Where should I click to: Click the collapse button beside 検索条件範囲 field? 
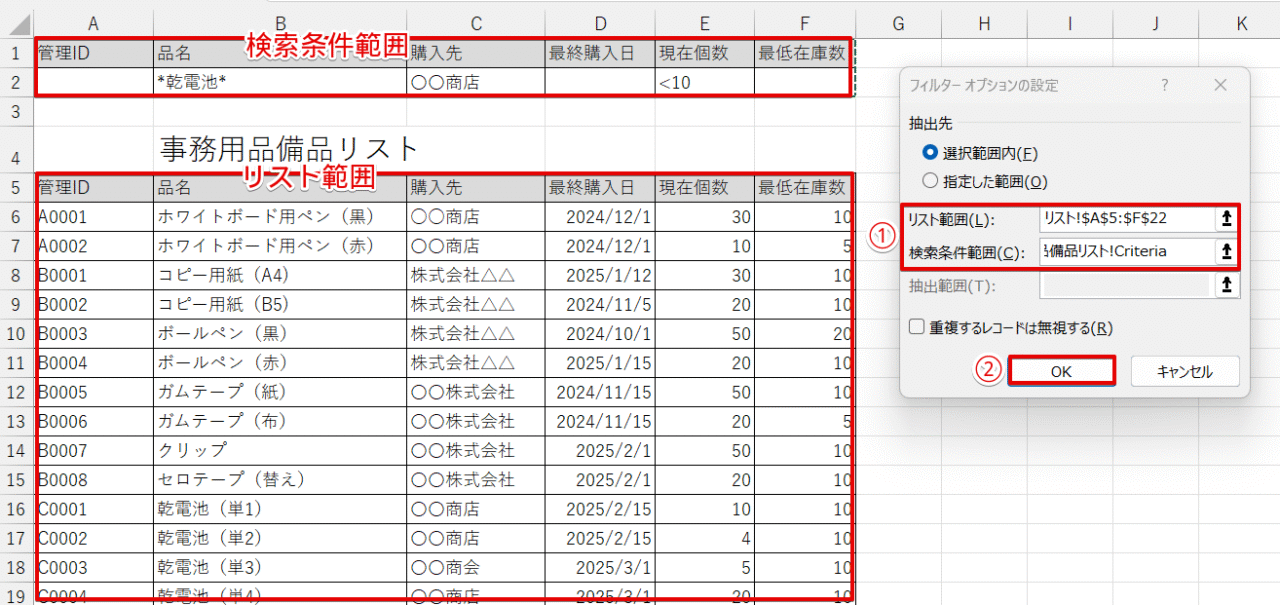coord(1226,252)
